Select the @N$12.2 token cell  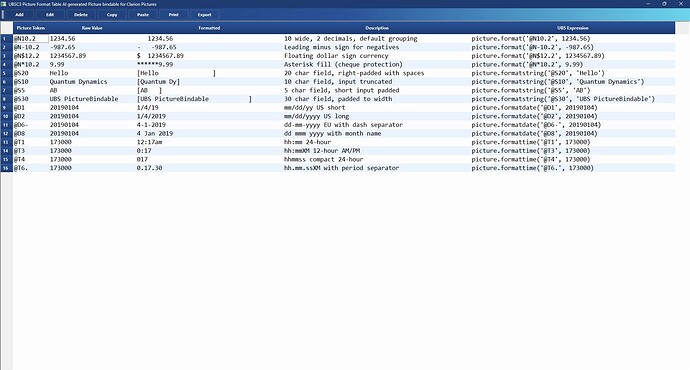(x=31, y=56)
